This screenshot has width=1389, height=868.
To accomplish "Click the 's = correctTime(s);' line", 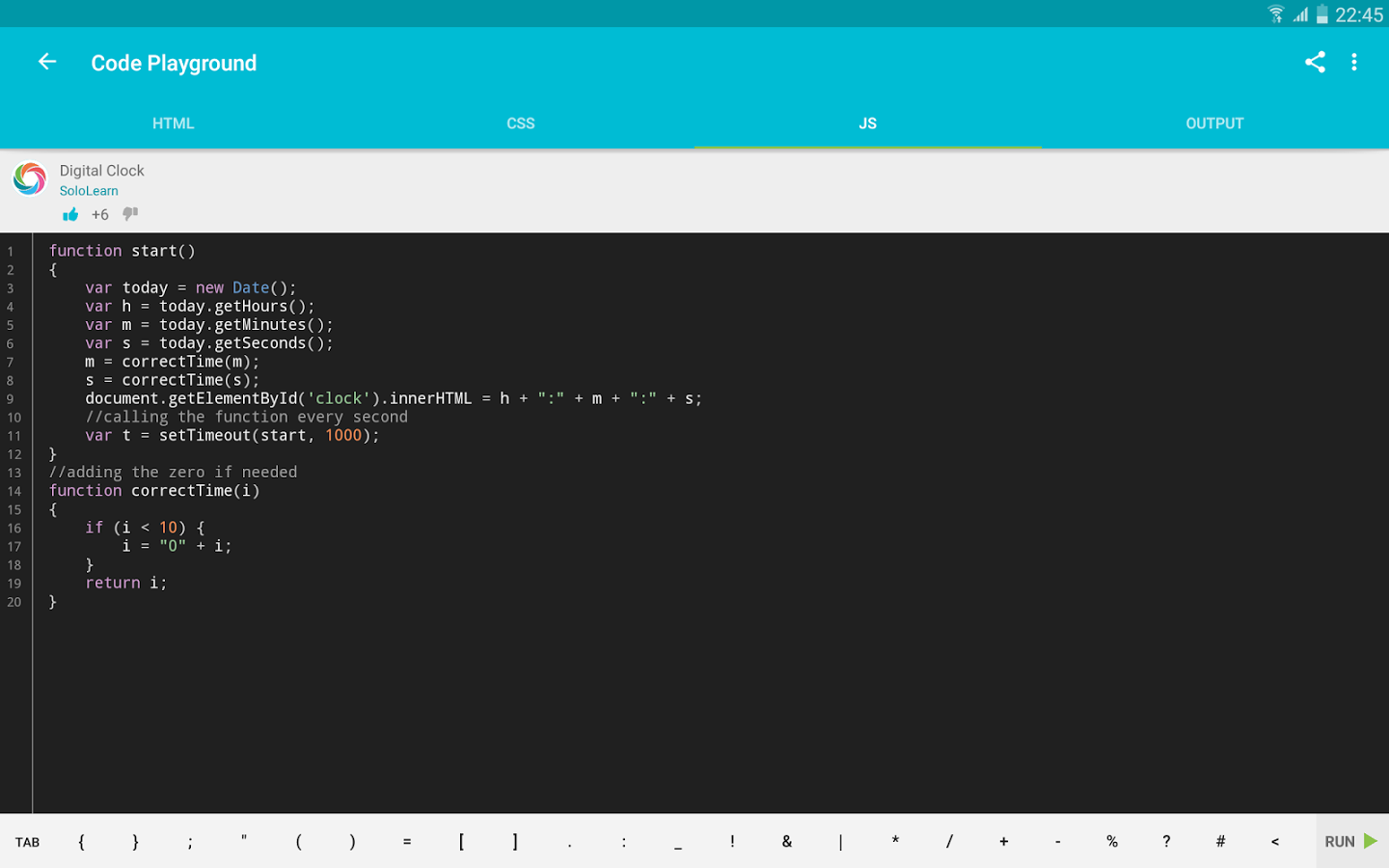I will [x=173, y=380].
